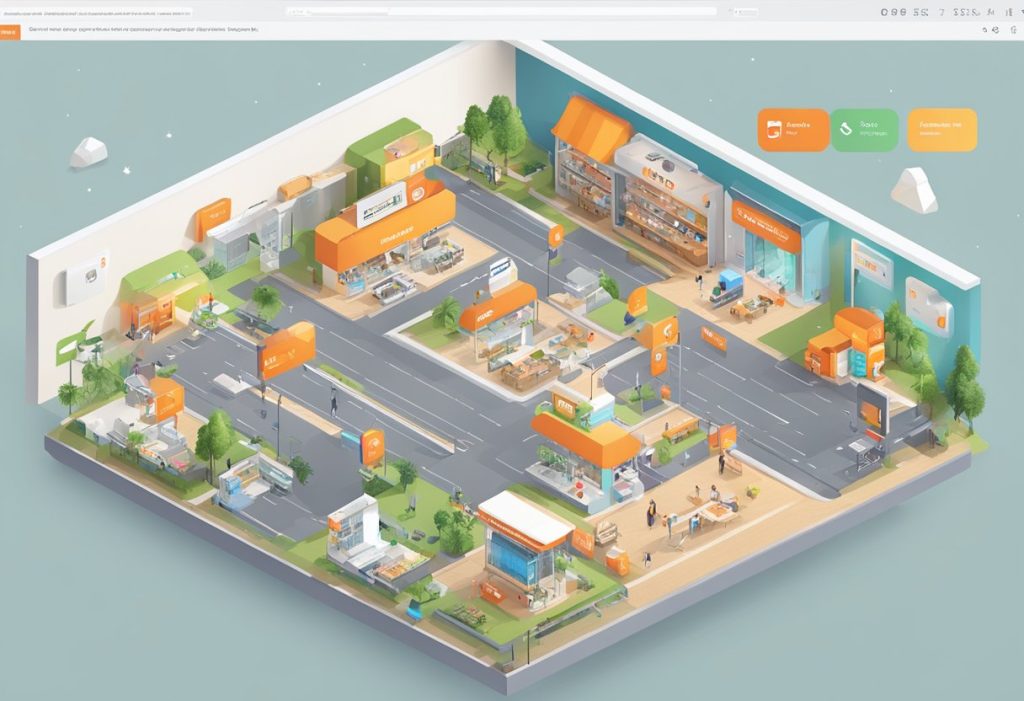1024x701 pixels.
Task: Click the orange map marker beside the front park
Action: 372,445
